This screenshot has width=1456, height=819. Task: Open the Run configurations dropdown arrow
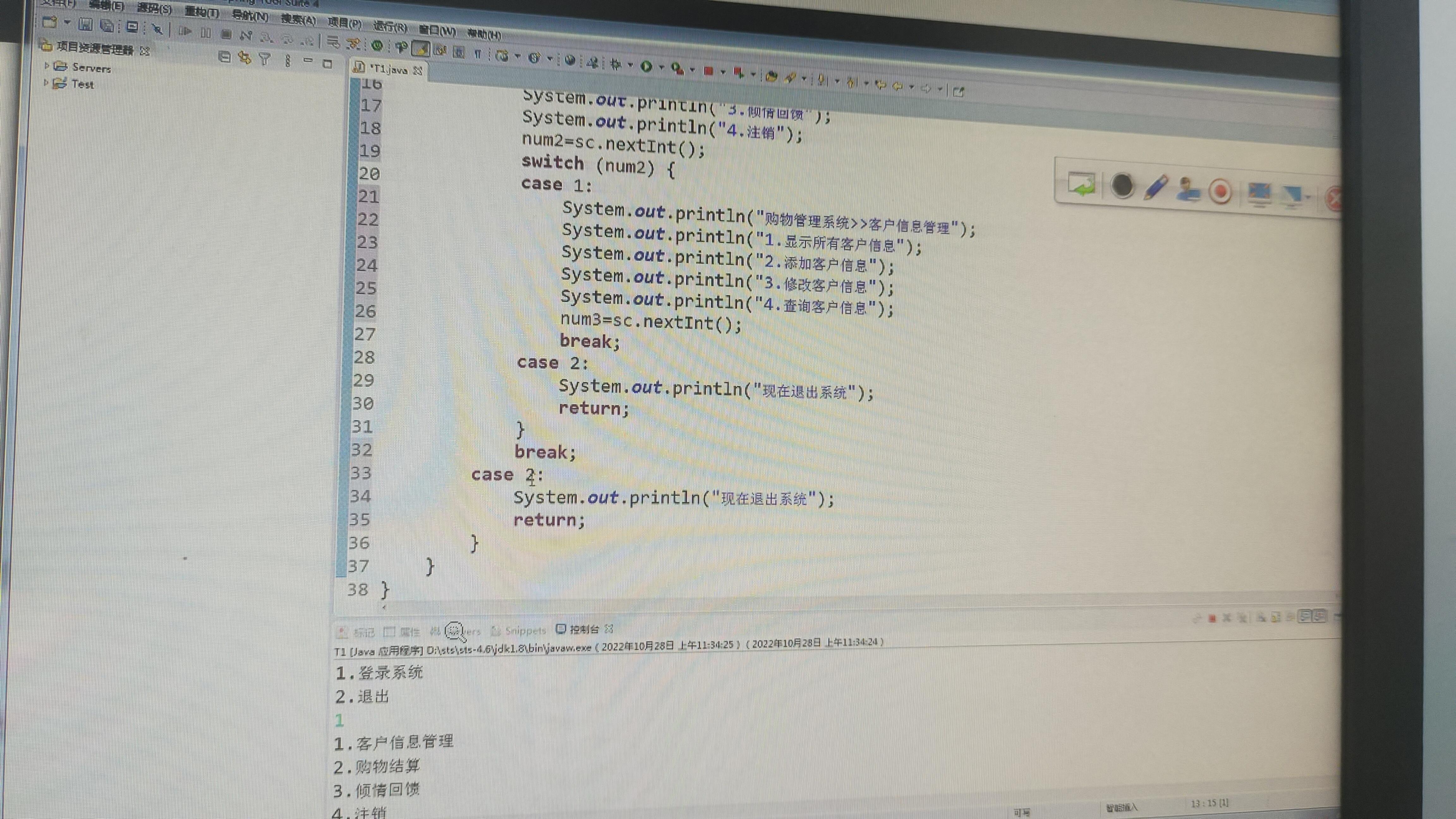point(662,67)
